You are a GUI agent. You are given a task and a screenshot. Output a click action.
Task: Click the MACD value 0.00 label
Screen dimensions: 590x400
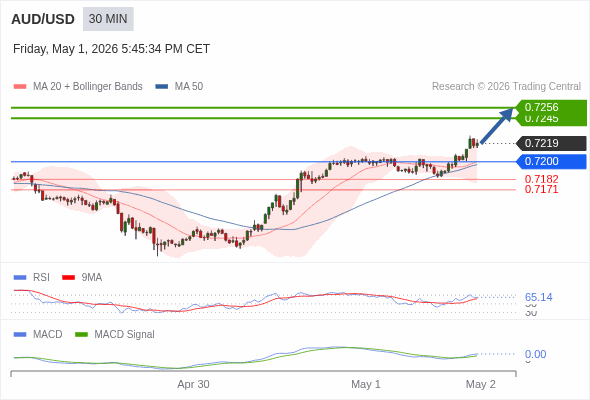click(x=535, y=354)
